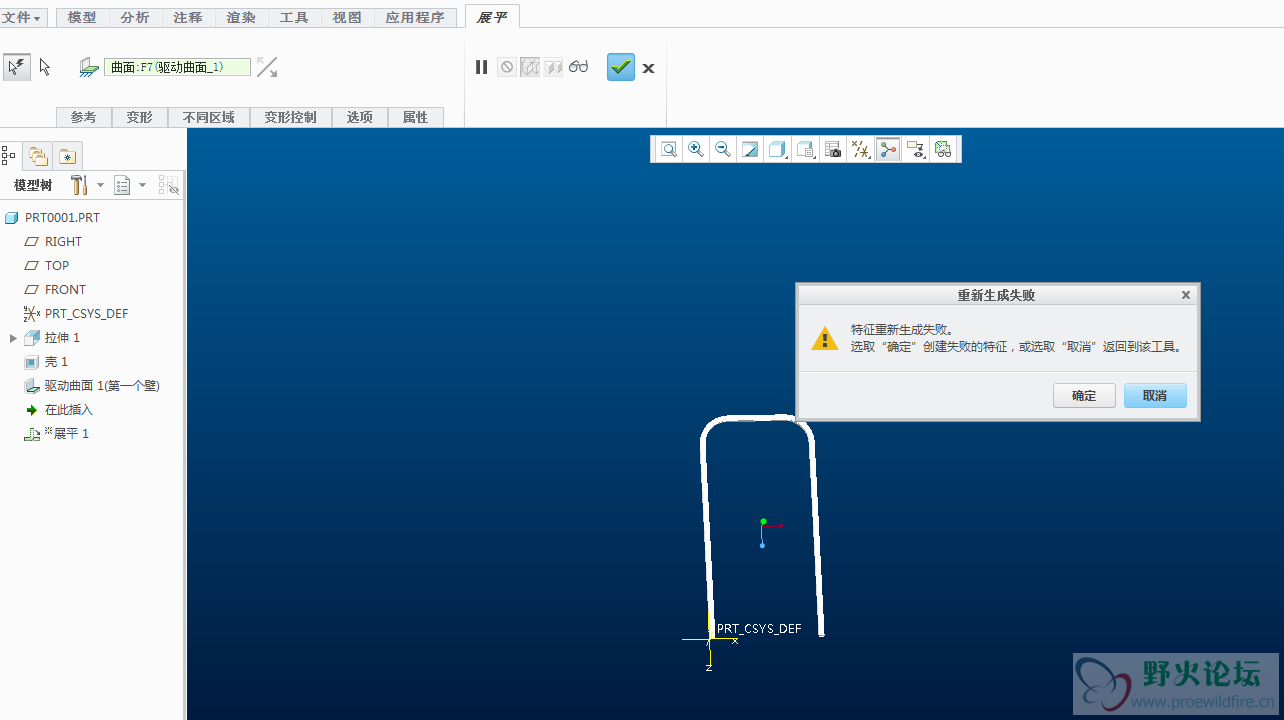The width and height of the screenshot is (1284, 720).
Task: Open the 属性 panel tab
Action: [416, 117]
